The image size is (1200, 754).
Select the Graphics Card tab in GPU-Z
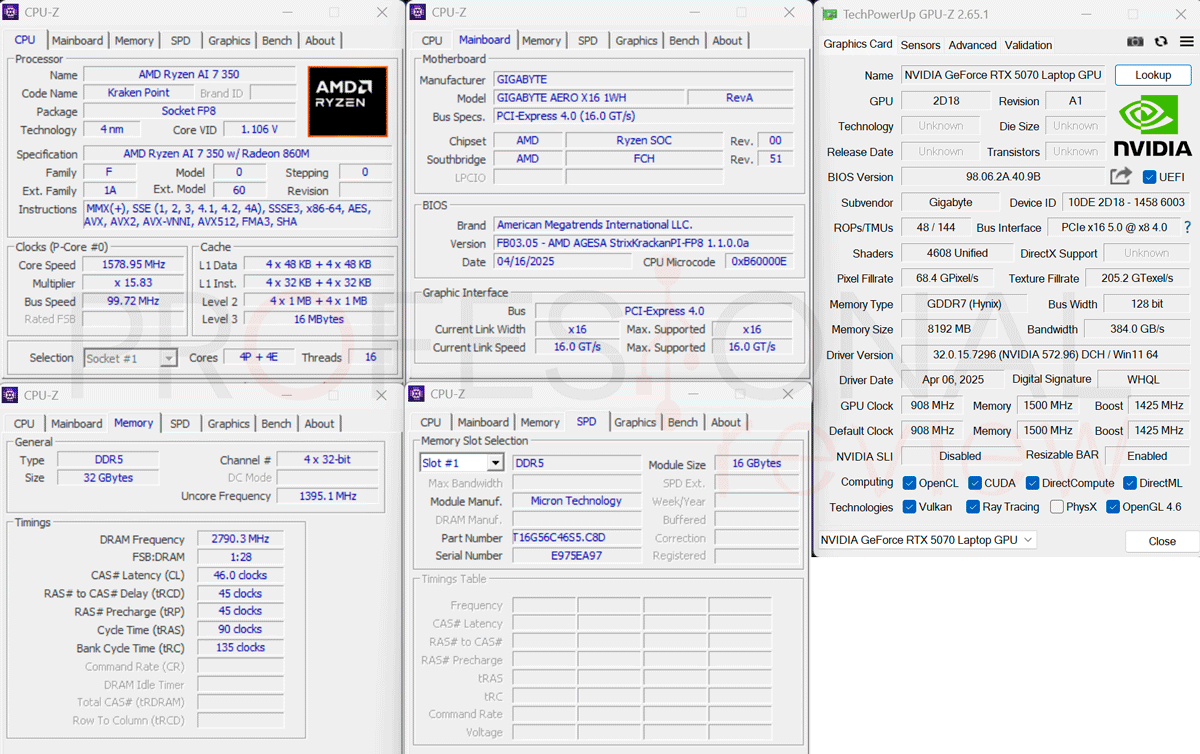click(x=858, y=44)
